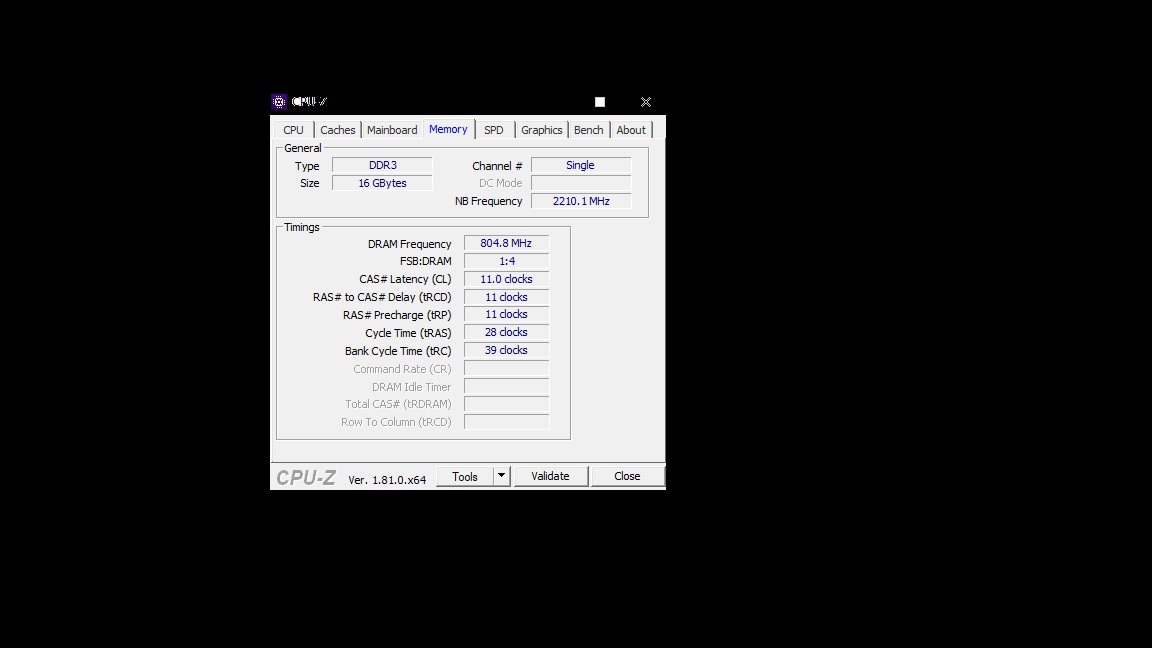Screen dimensions: 1152x648
Task: Click the 'Row To Column (tRCD)' label
Action: (x=396, y=422)
